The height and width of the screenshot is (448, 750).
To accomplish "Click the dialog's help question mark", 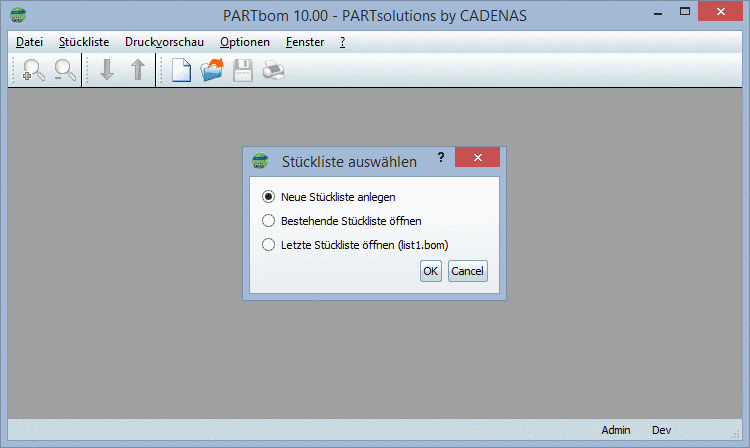I will coord(441,158).
